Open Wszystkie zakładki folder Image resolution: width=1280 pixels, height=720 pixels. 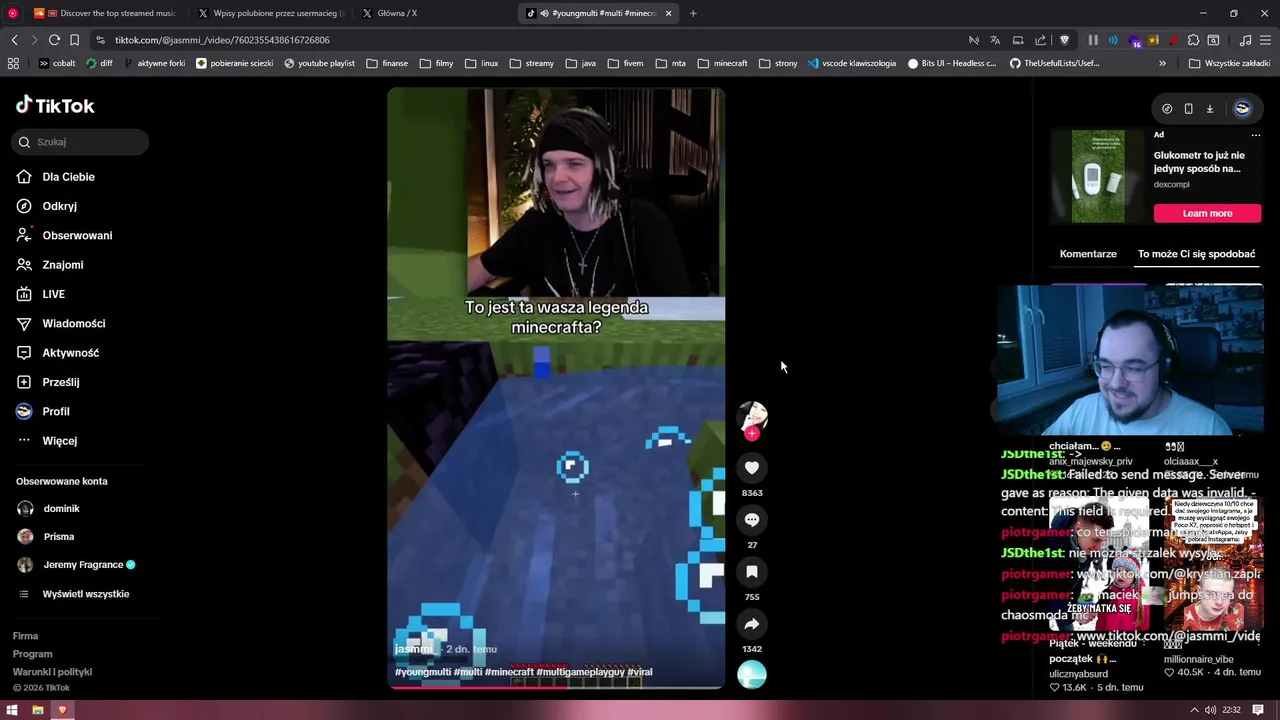click(x=1229, y=63)
